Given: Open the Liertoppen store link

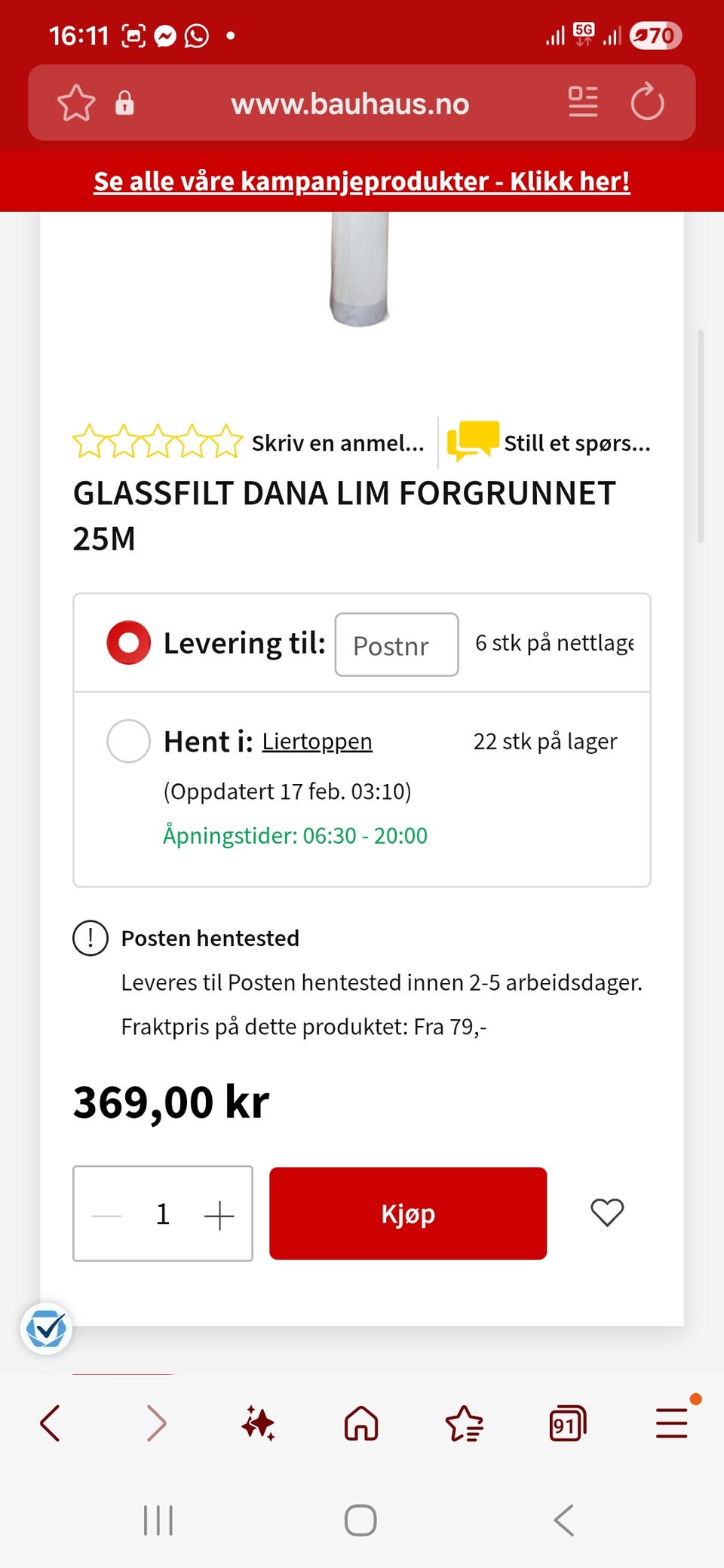Looking at the screenshot, I should tap(317, 742).
